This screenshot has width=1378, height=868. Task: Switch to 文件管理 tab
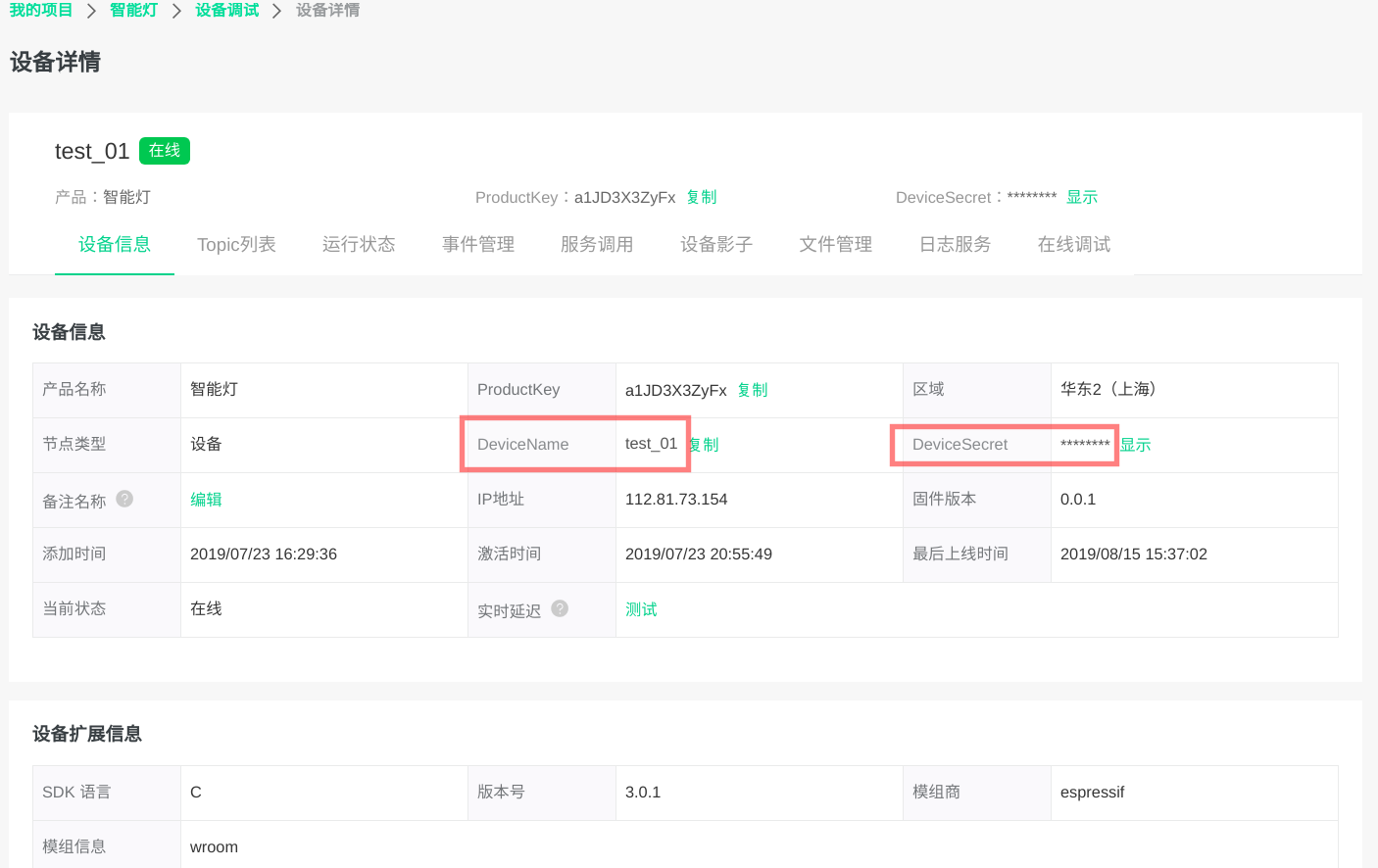pyautogui.click(x=836, y=245)
